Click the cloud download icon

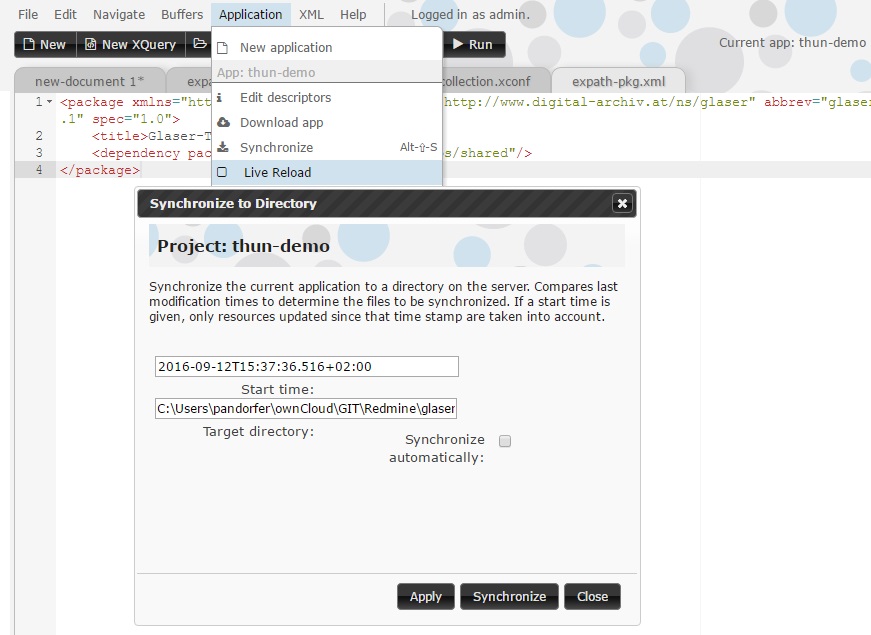pyautogui.click(x=223, y=122)
